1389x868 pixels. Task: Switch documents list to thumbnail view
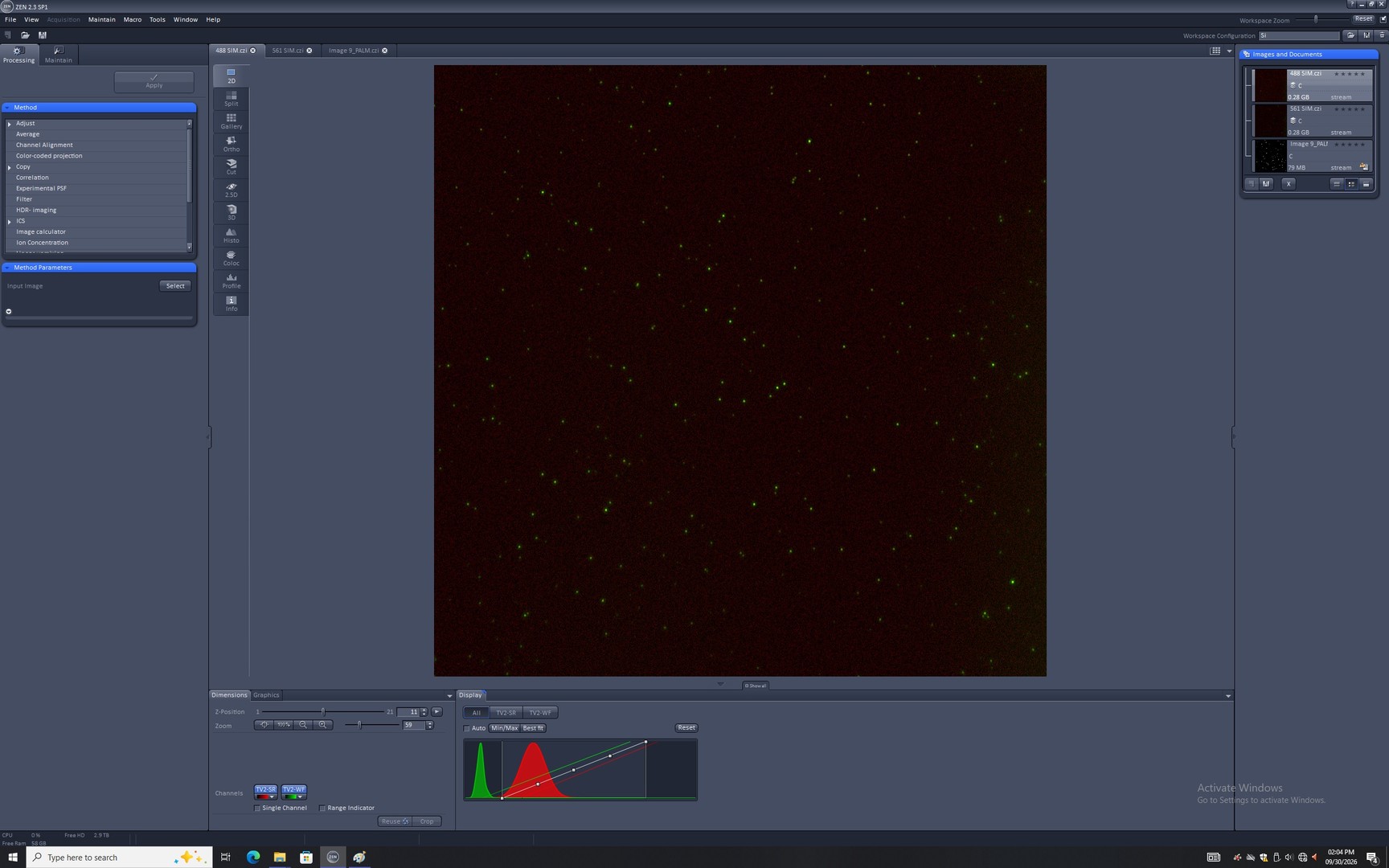[x=1351, y=184]
